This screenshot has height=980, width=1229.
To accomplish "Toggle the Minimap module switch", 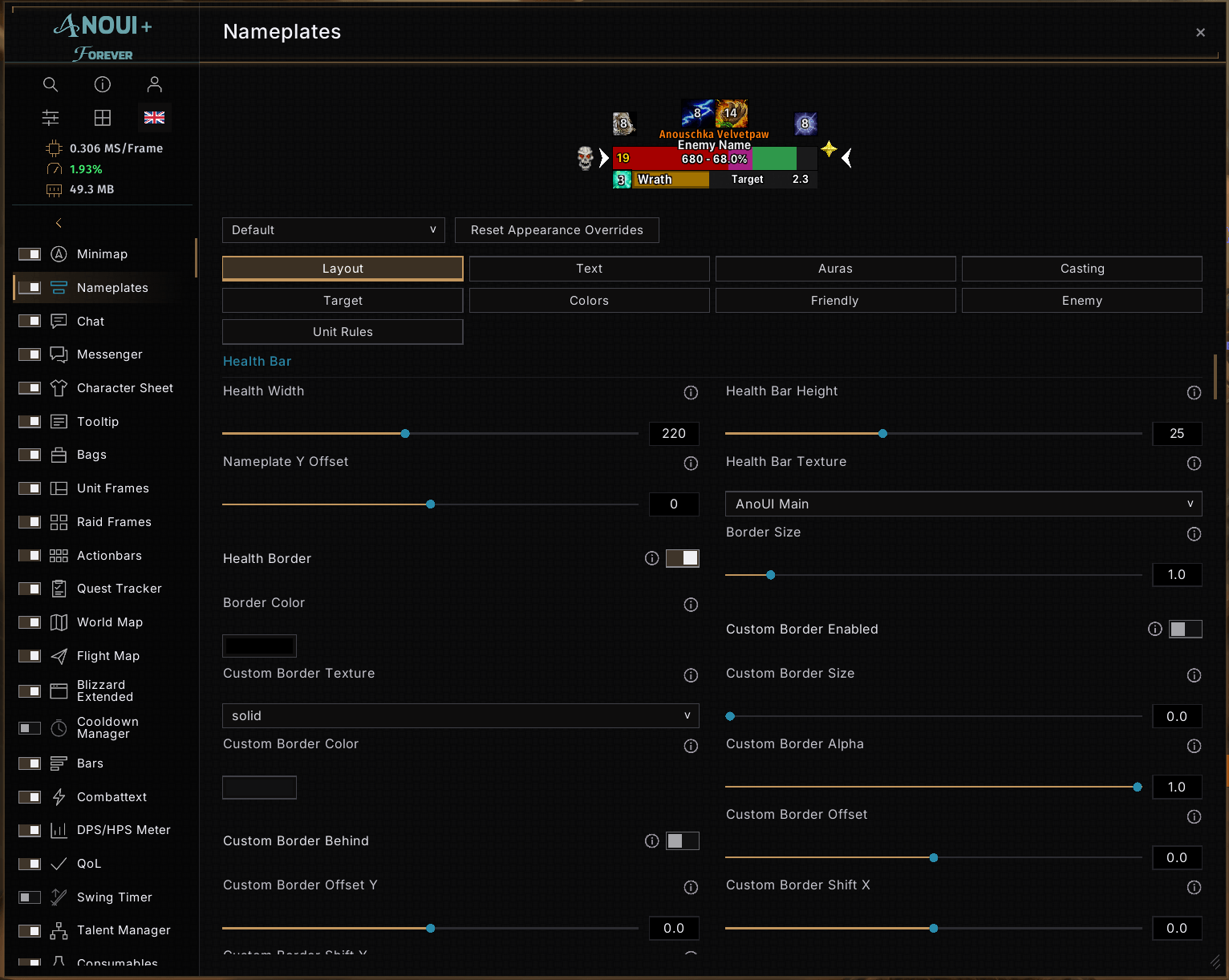I will tap(30, 254).
